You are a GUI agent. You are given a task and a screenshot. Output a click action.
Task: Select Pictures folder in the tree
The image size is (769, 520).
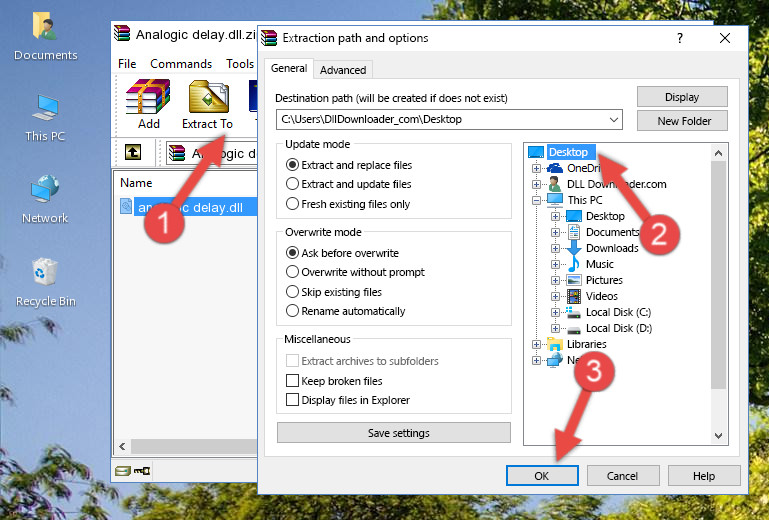604,280
